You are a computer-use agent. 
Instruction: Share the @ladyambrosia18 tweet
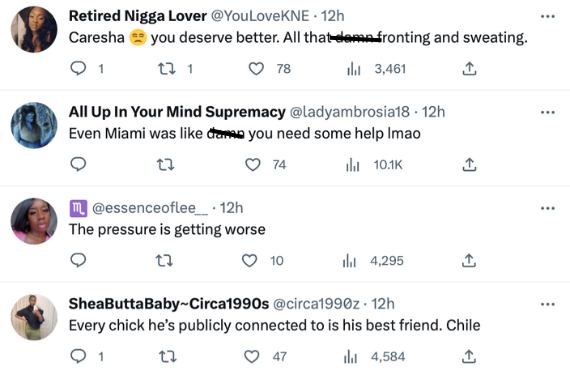(x=469, y=164)
